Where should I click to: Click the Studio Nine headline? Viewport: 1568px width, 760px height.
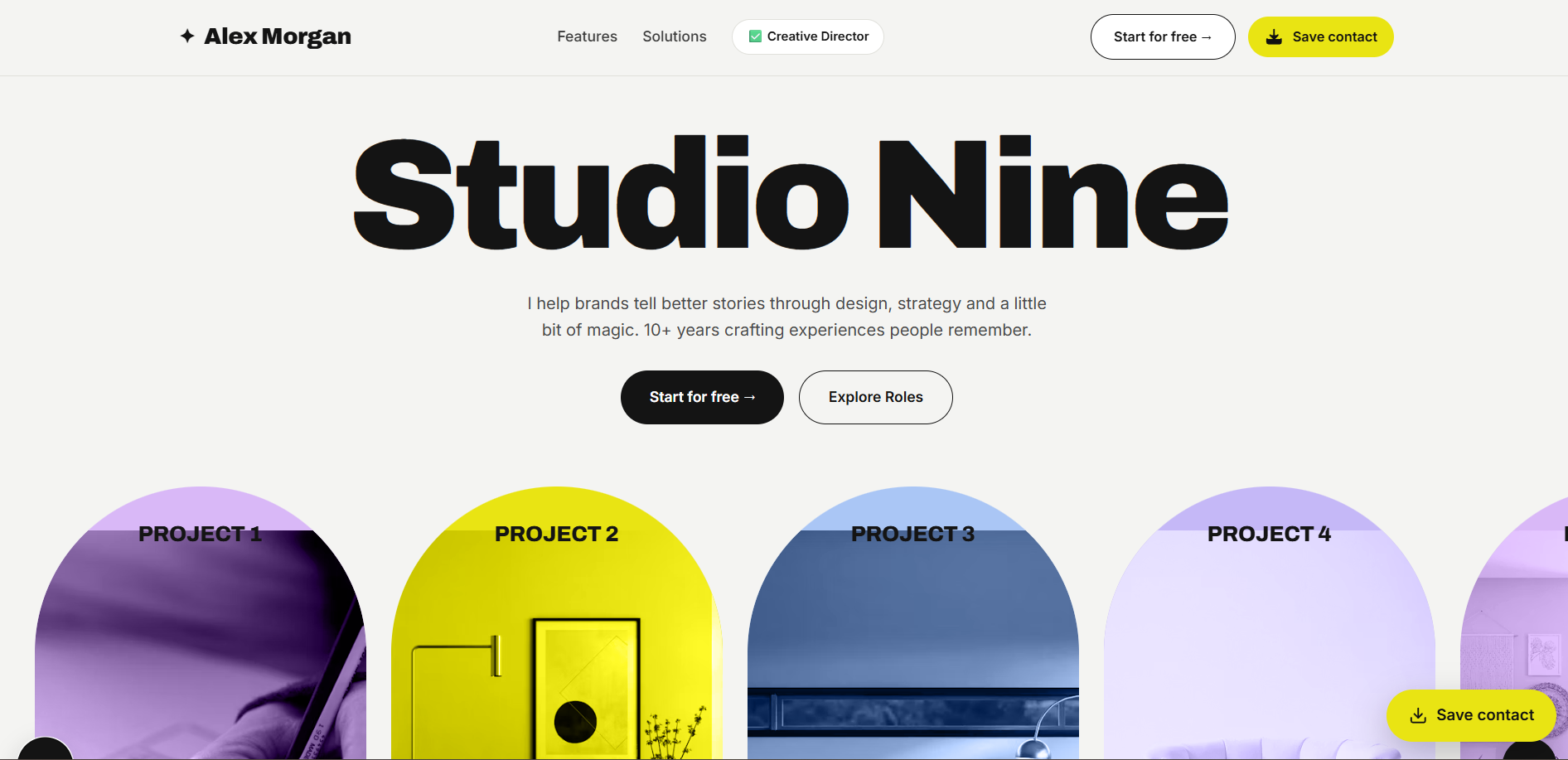791,193
